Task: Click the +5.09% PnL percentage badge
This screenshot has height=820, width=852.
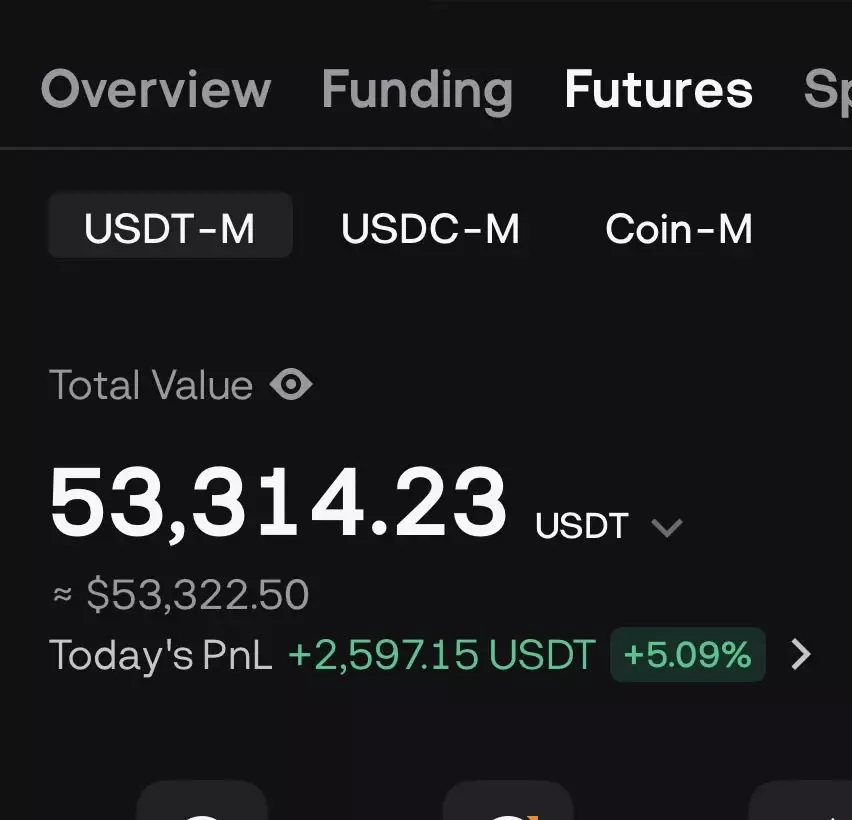Action: [x=687, y=655]
